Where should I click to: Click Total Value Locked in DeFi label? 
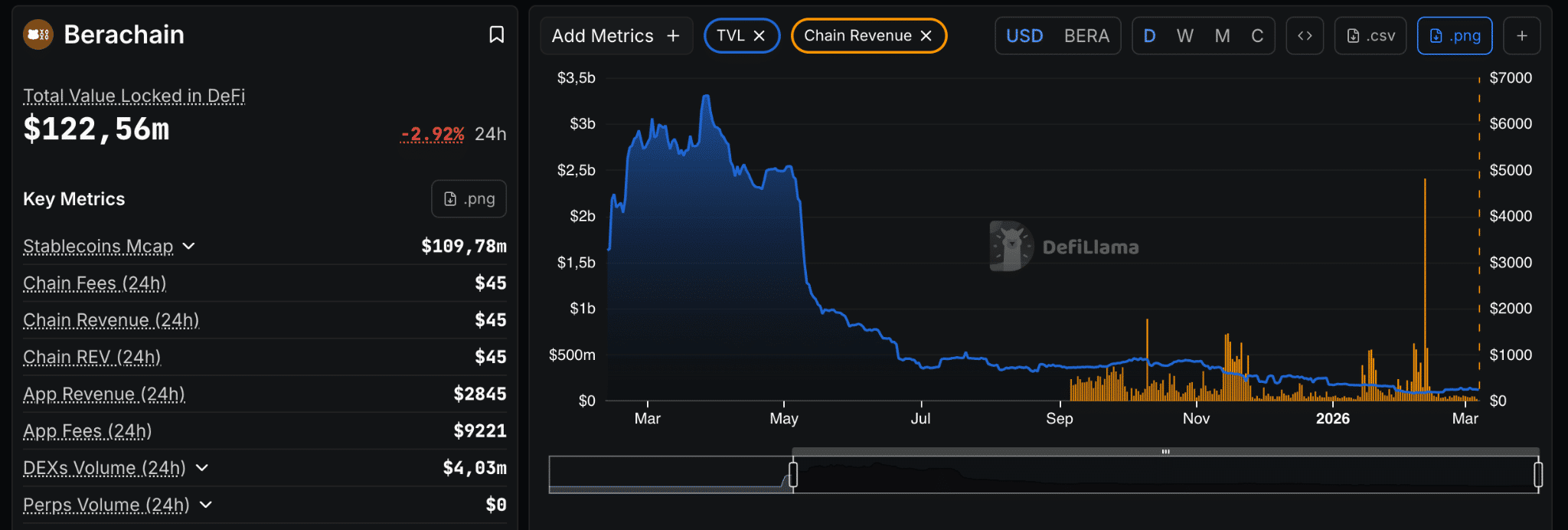(134, 96)
